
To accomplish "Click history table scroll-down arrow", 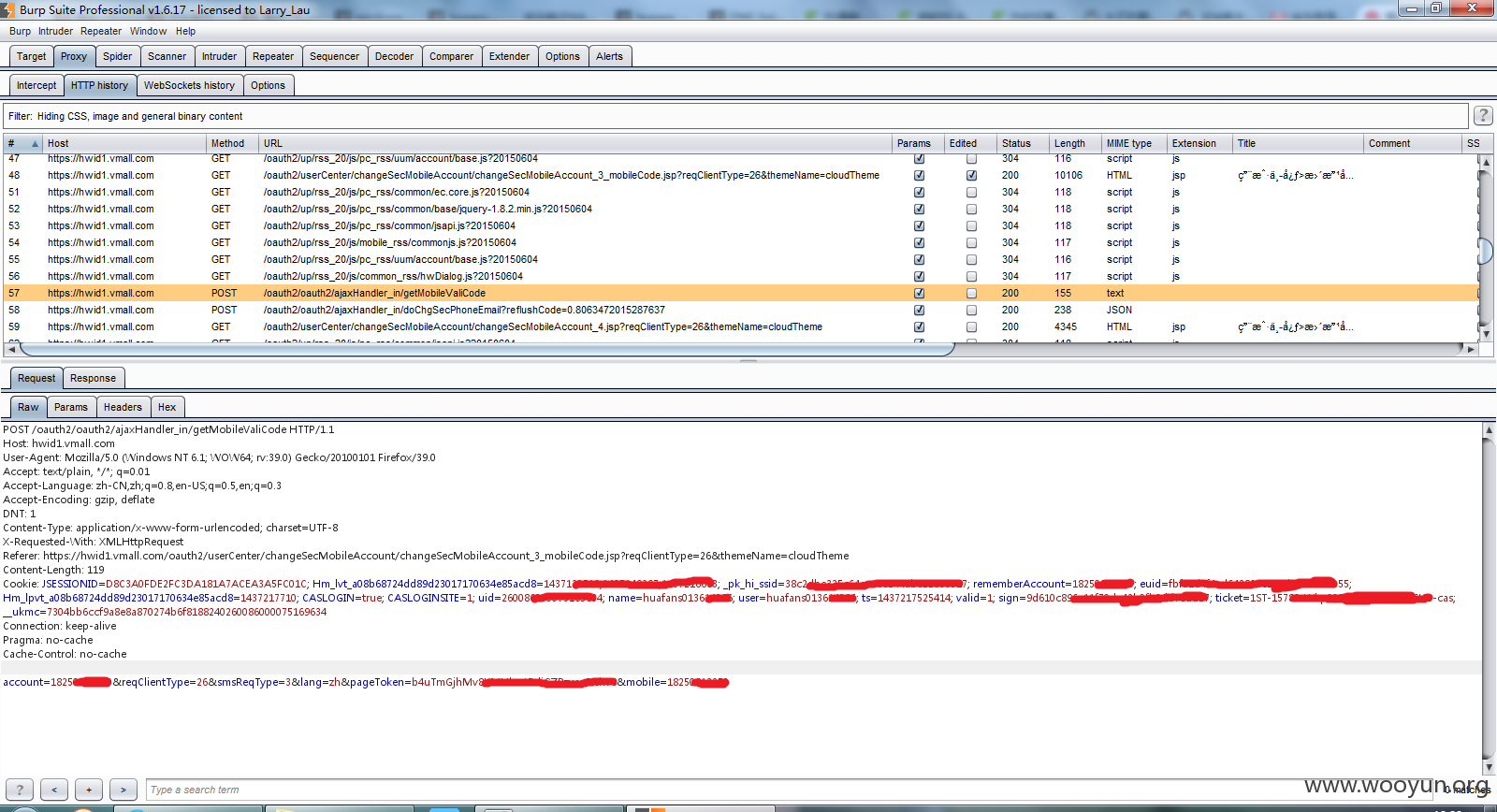I will [1486, 333].
